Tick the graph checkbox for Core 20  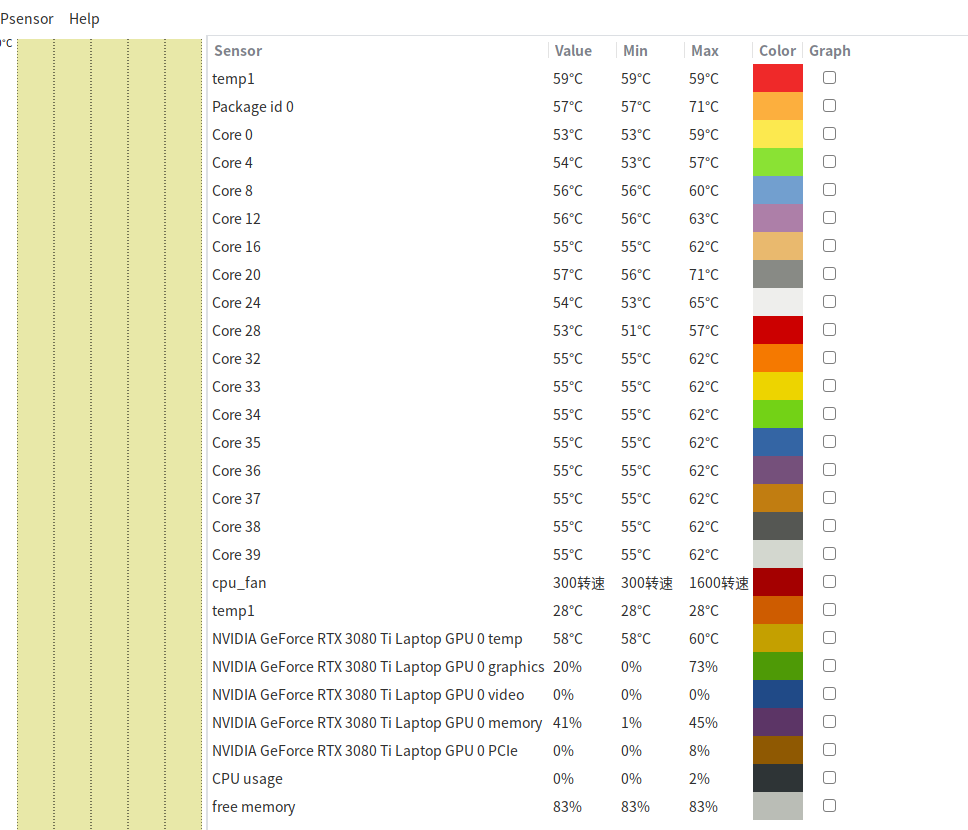coord(829,274)
